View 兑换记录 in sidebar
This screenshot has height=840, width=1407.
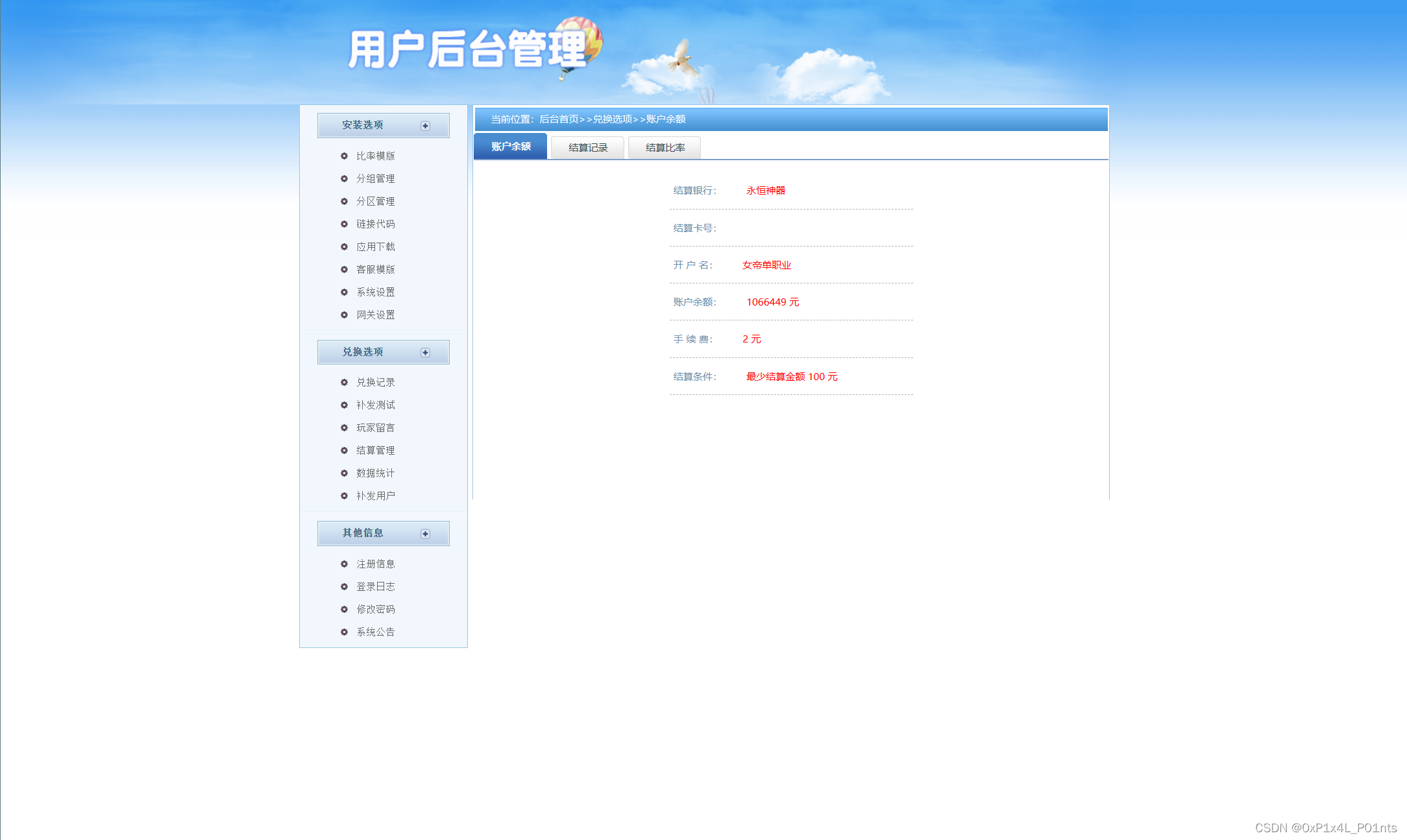pyautogui.click(x=375, y=382)
